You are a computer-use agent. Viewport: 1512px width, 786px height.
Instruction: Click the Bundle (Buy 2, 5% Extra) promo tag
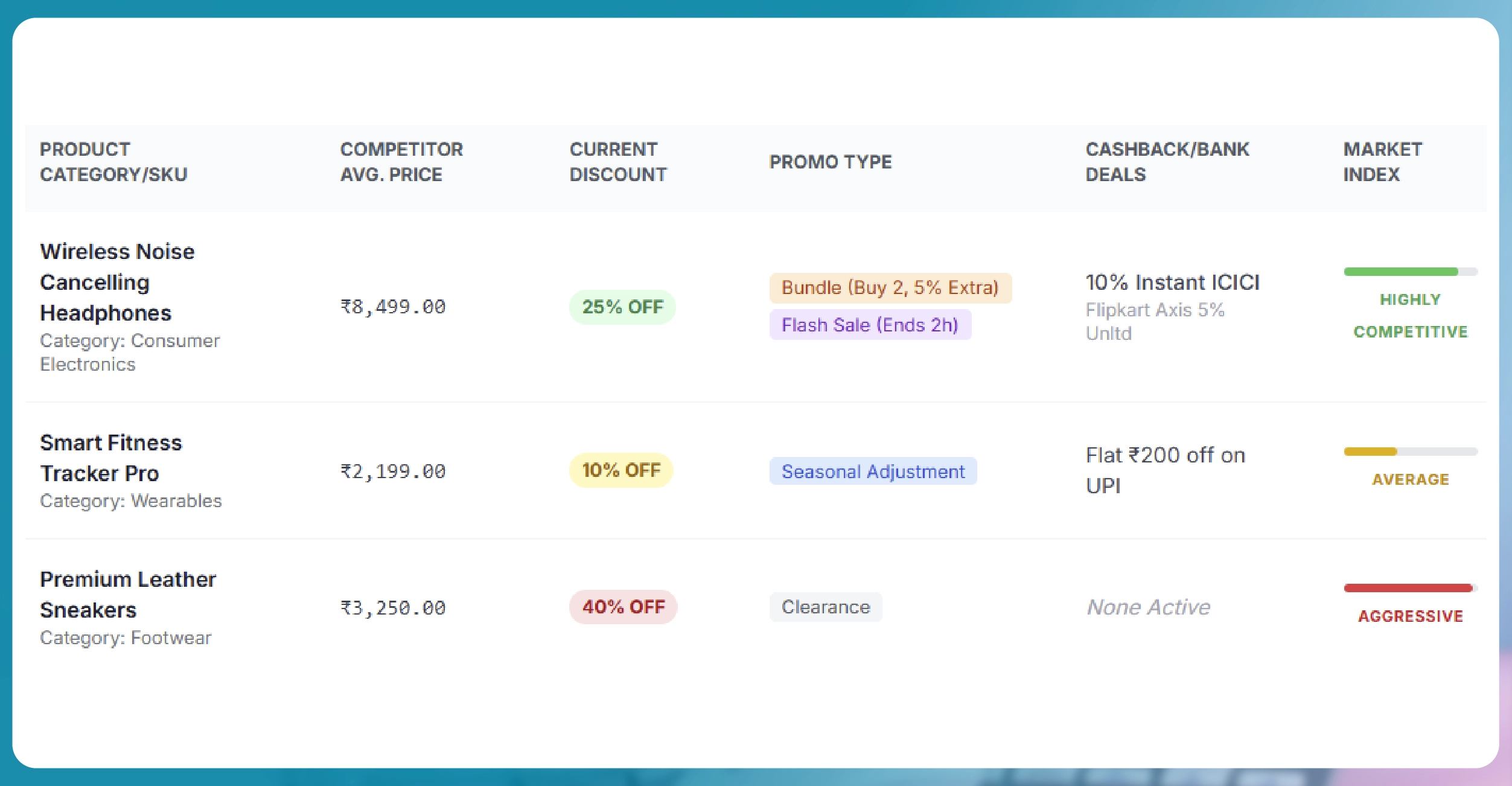pos(890,288)
